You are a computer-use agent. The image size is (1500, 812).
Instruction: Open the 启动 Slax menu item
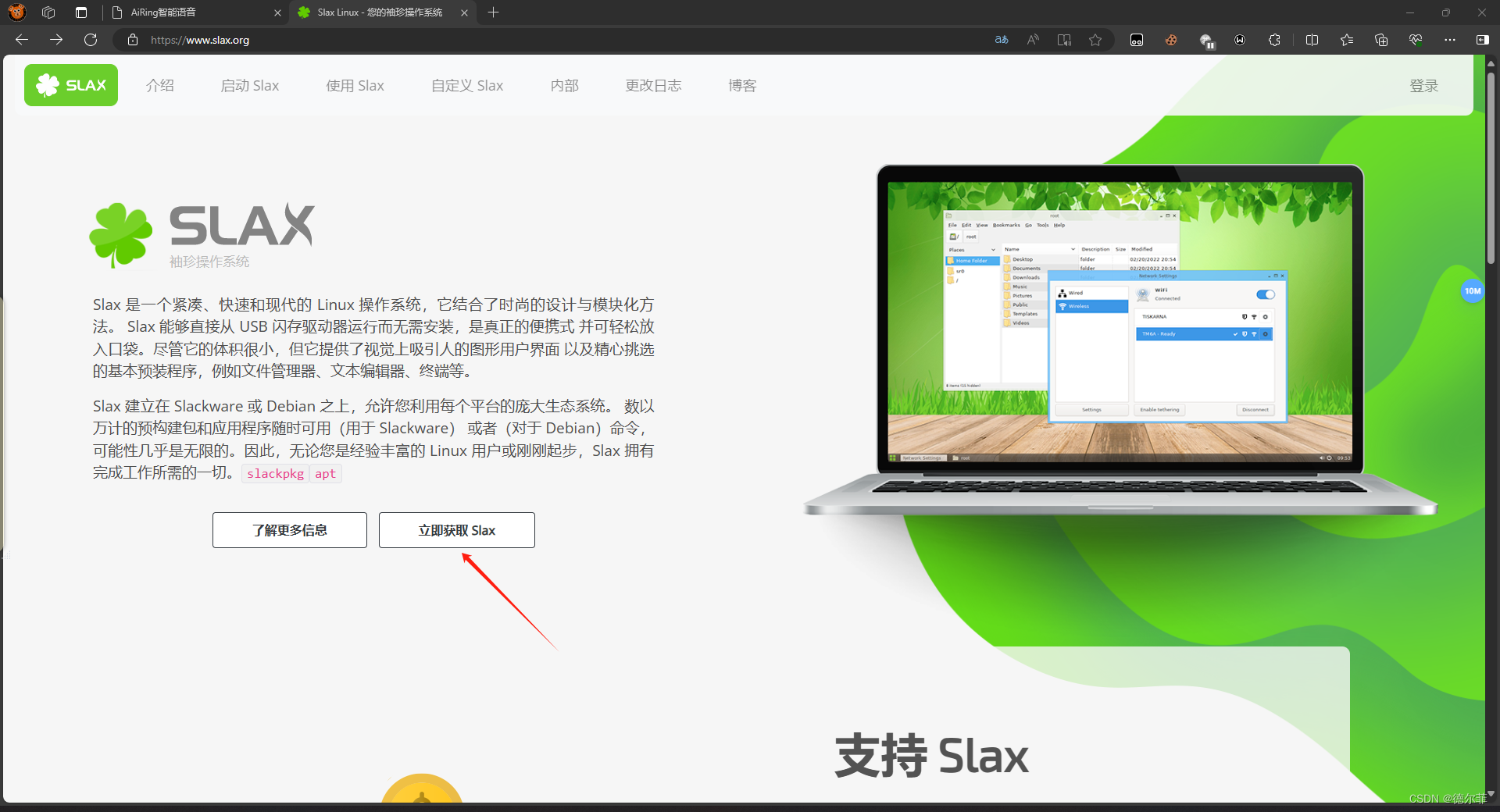pyautogui.click(x=250, y=86)
